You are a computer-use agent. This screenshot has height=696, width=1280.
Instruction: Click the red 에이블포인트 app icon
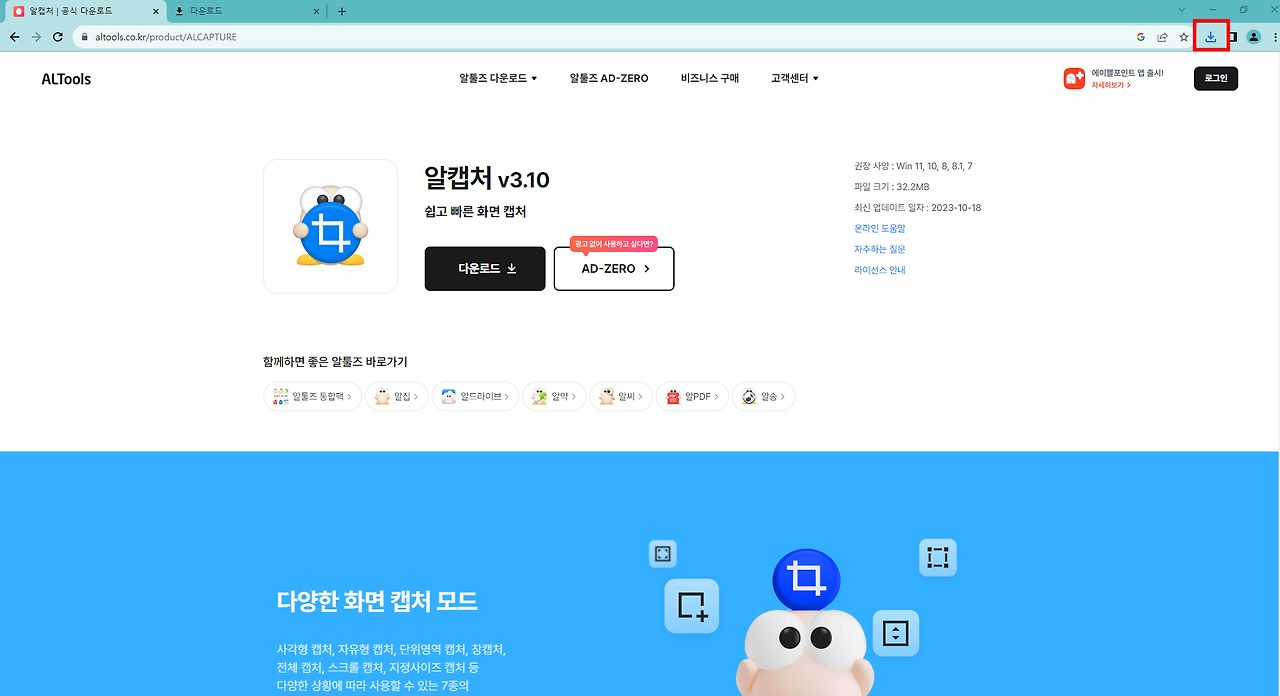click(x=1074, y=79)
